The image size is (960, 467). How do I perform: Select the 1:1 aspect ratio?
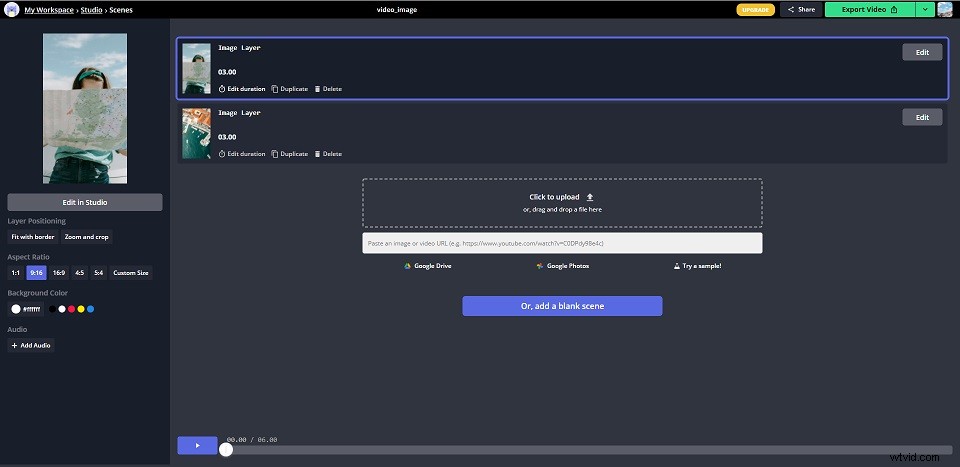pos(15,273)
